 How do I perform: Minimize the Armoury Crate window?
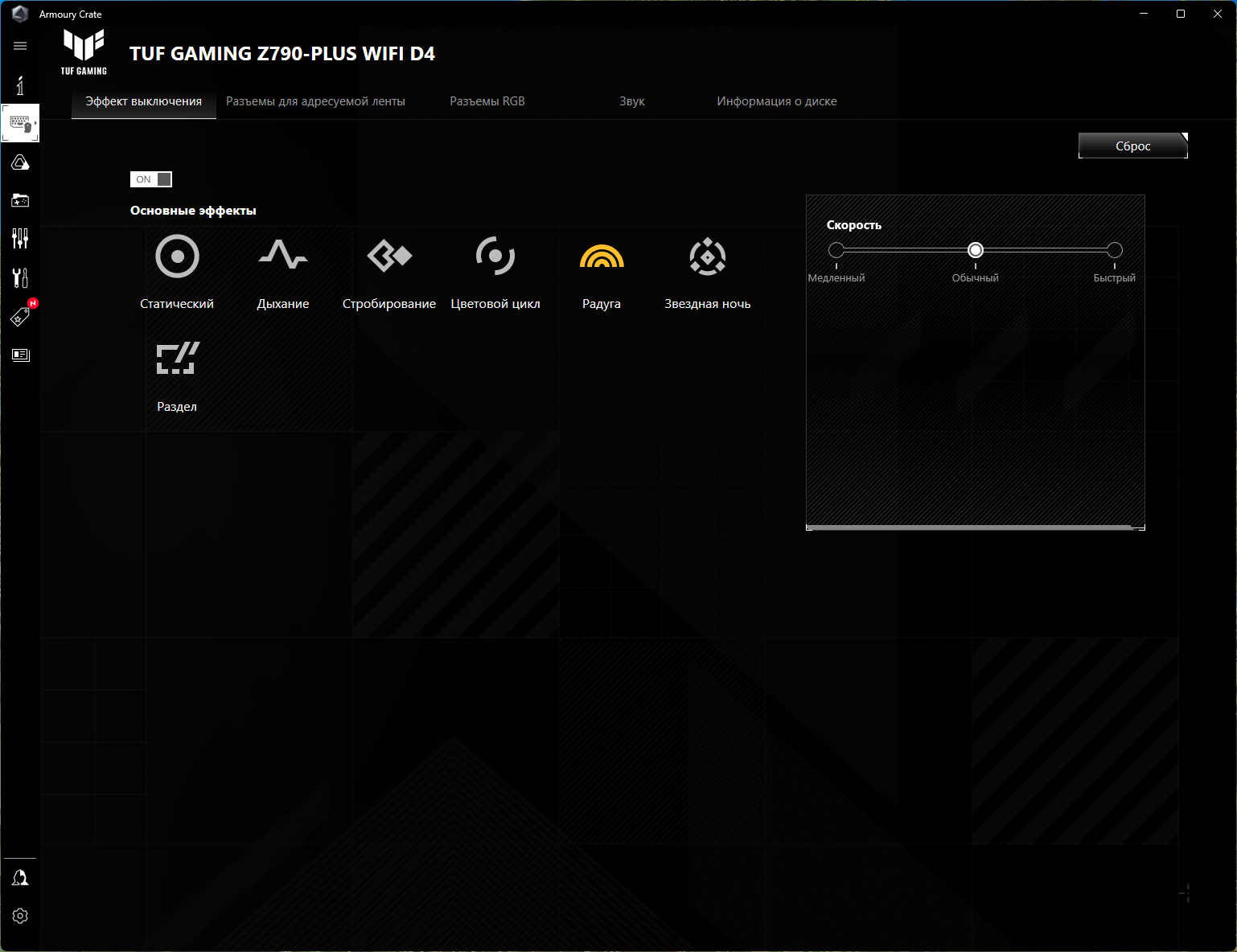click(x=1144, y=14)
